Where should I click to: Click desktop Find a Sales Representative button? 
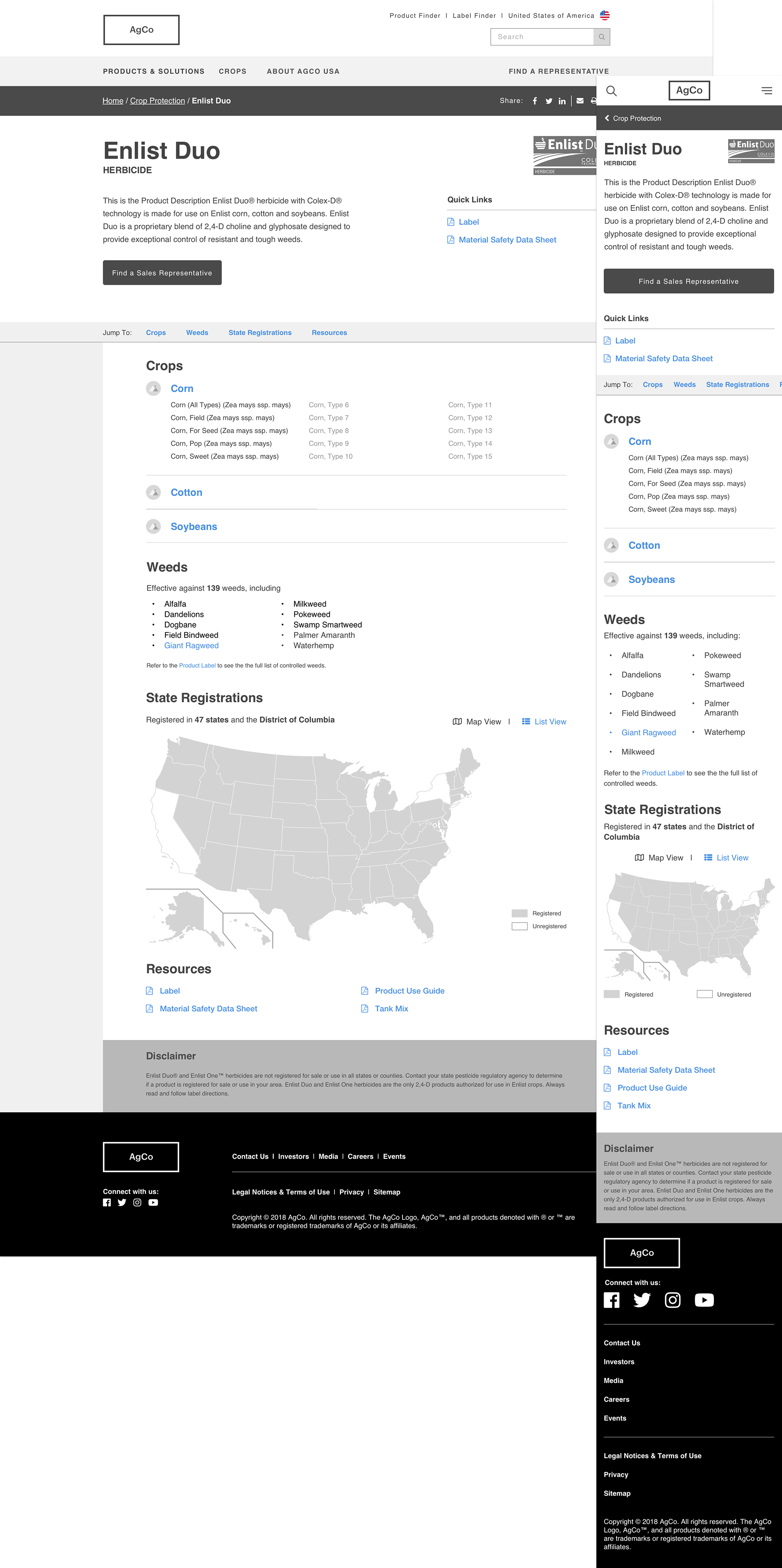point(162,273)
